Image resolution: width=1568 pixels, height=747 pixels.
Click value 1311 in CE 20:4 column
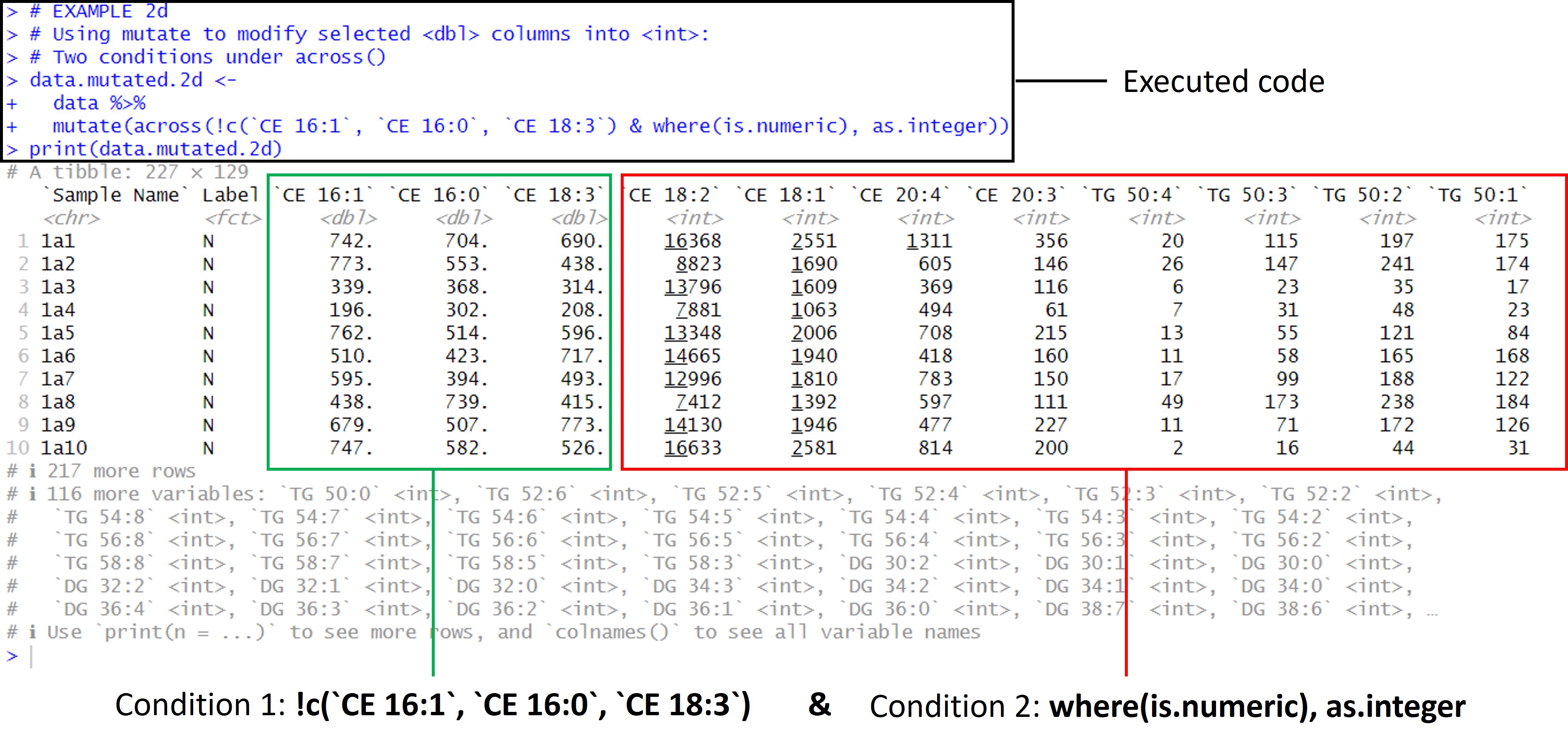click(929, 241)
